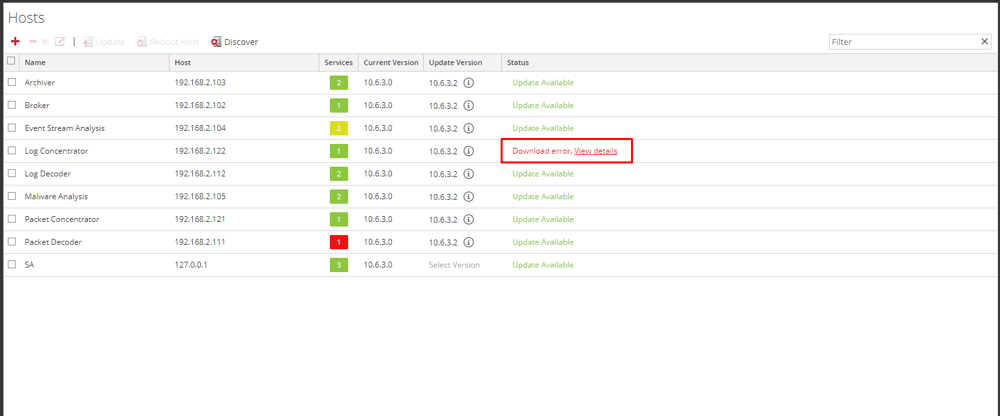Check the Broker row checkbox

[x=11, y=105]
